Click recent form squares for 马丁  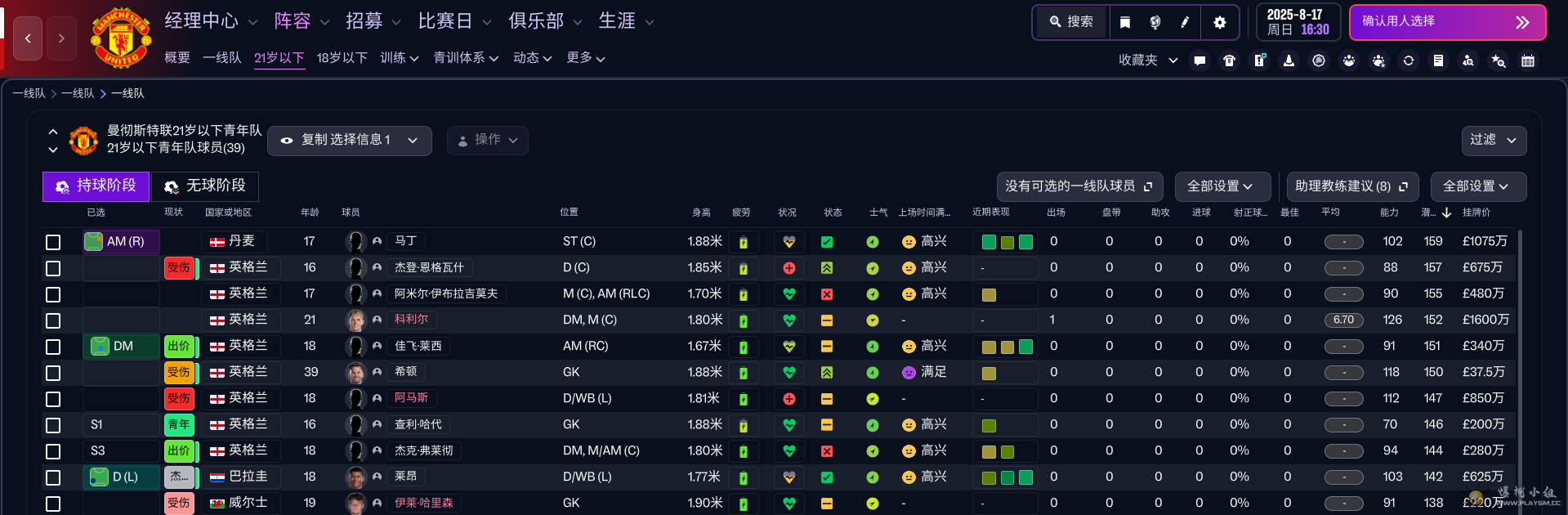1007,242
